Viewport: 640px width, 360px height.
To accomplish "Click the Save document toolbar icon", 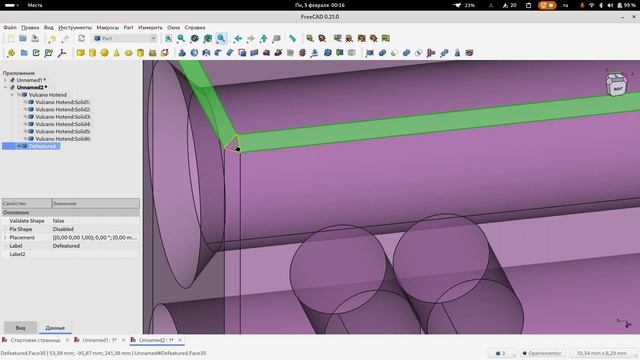I will tap(35, 38).
